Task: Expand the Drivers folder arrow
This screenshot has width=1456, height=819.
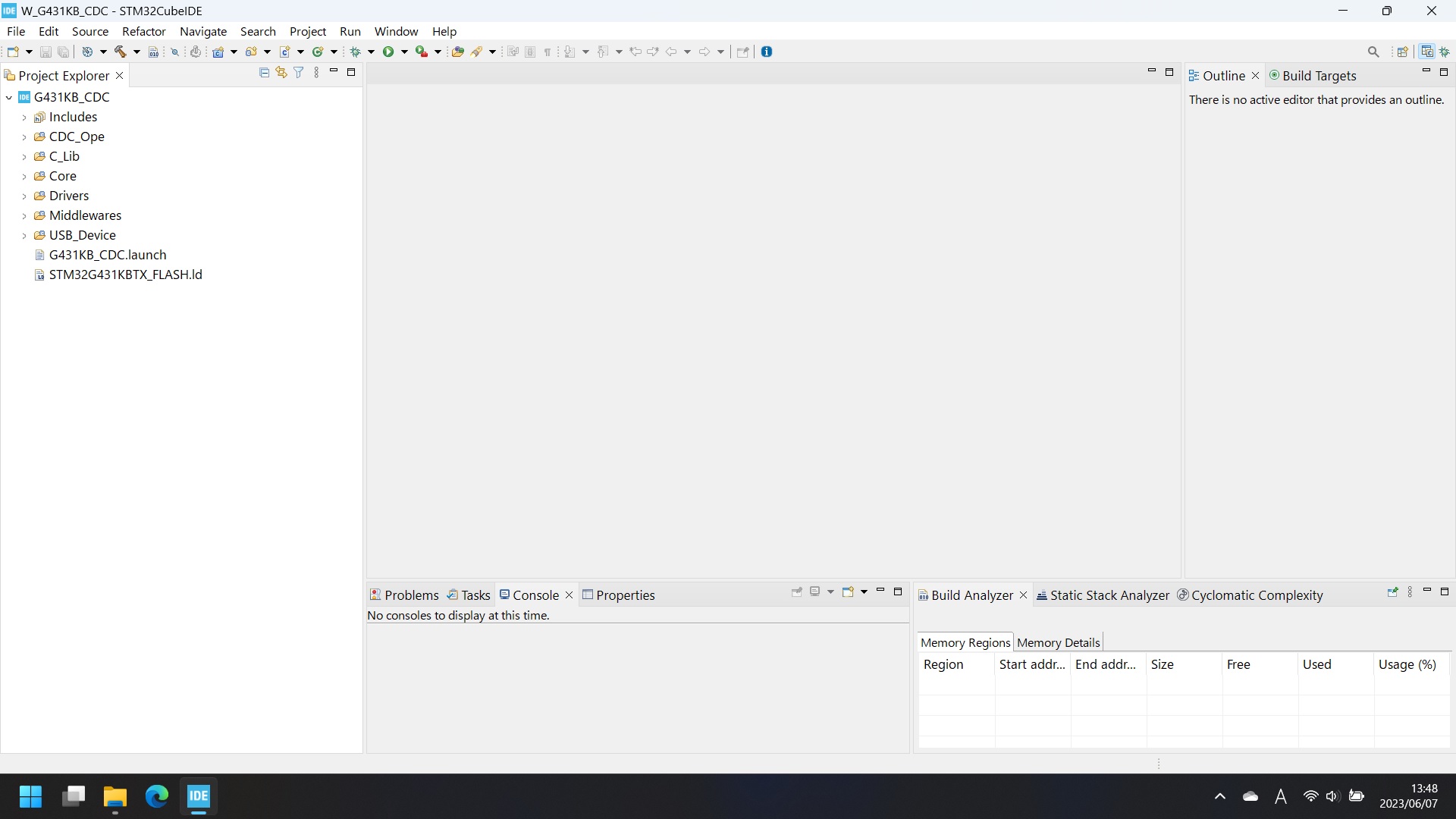Action: click(x=24, y=196)
